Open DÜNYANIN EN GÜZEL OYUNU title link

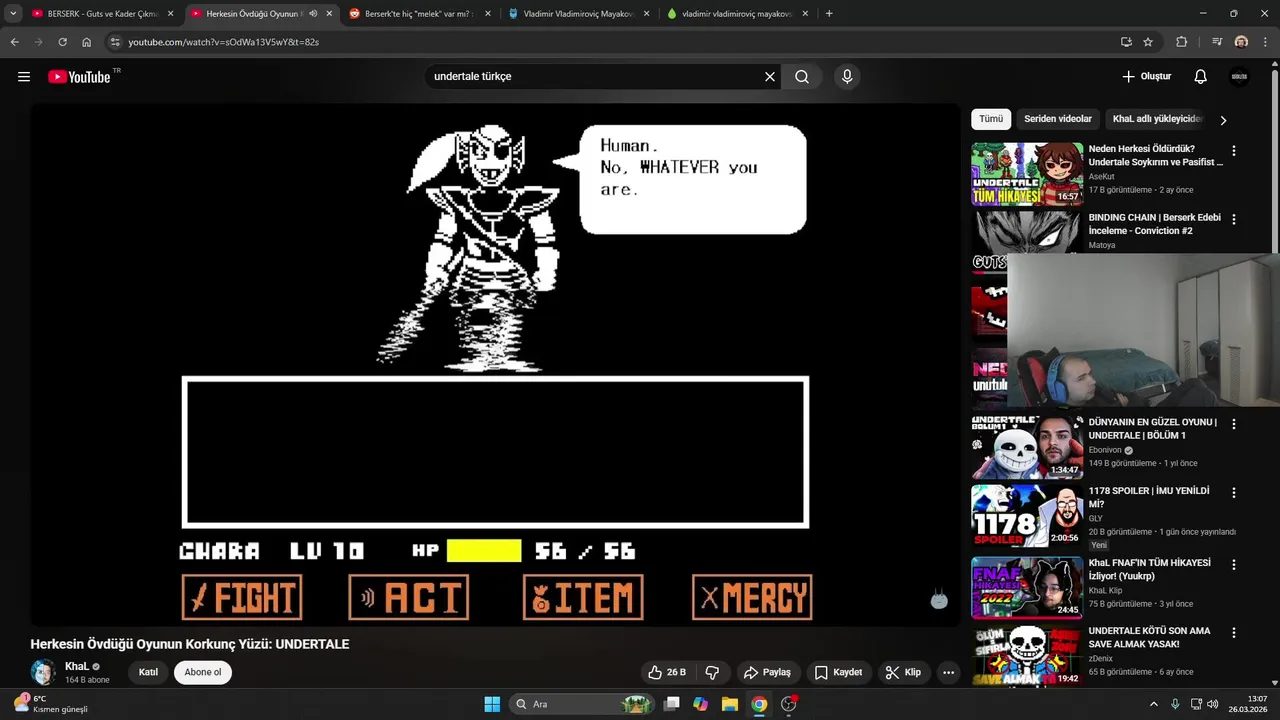1153,429
